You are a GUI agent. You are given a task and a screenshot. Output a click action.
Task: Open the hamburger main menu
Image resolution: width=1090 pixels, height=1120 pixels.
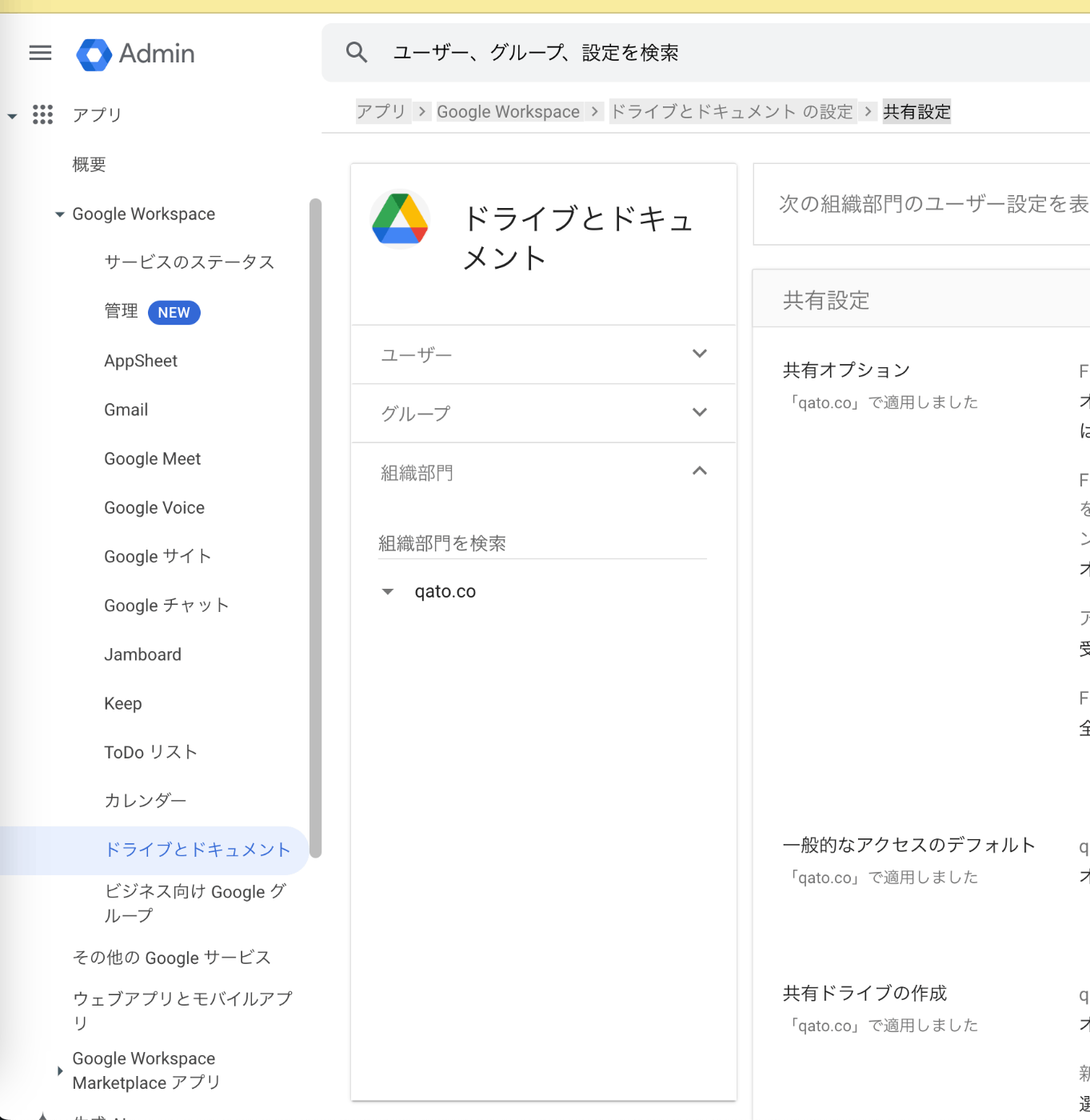point(40,53)
